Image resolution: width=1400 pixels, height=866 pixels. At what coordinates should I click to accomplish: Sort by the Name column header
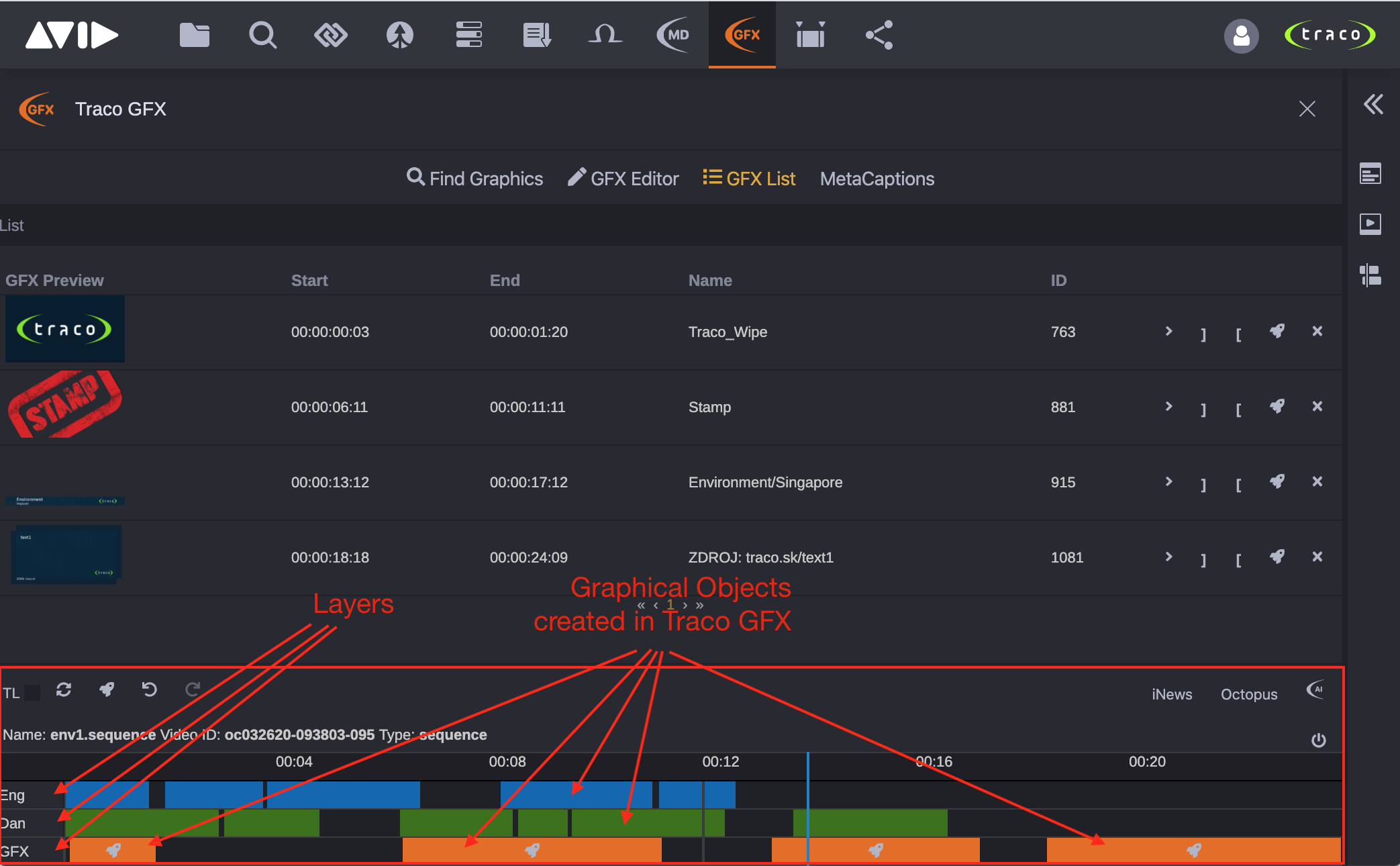tap(710, 280)
